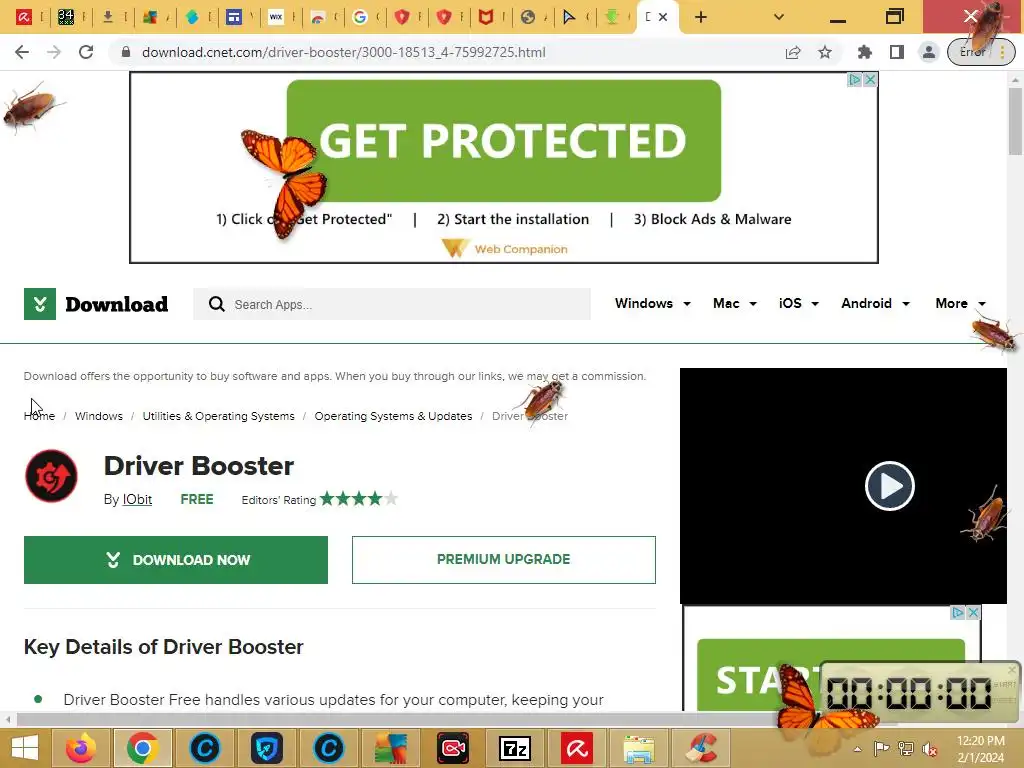
Task: Click PREMIUM UPGRADE button
Action: (x=504, y=560)
